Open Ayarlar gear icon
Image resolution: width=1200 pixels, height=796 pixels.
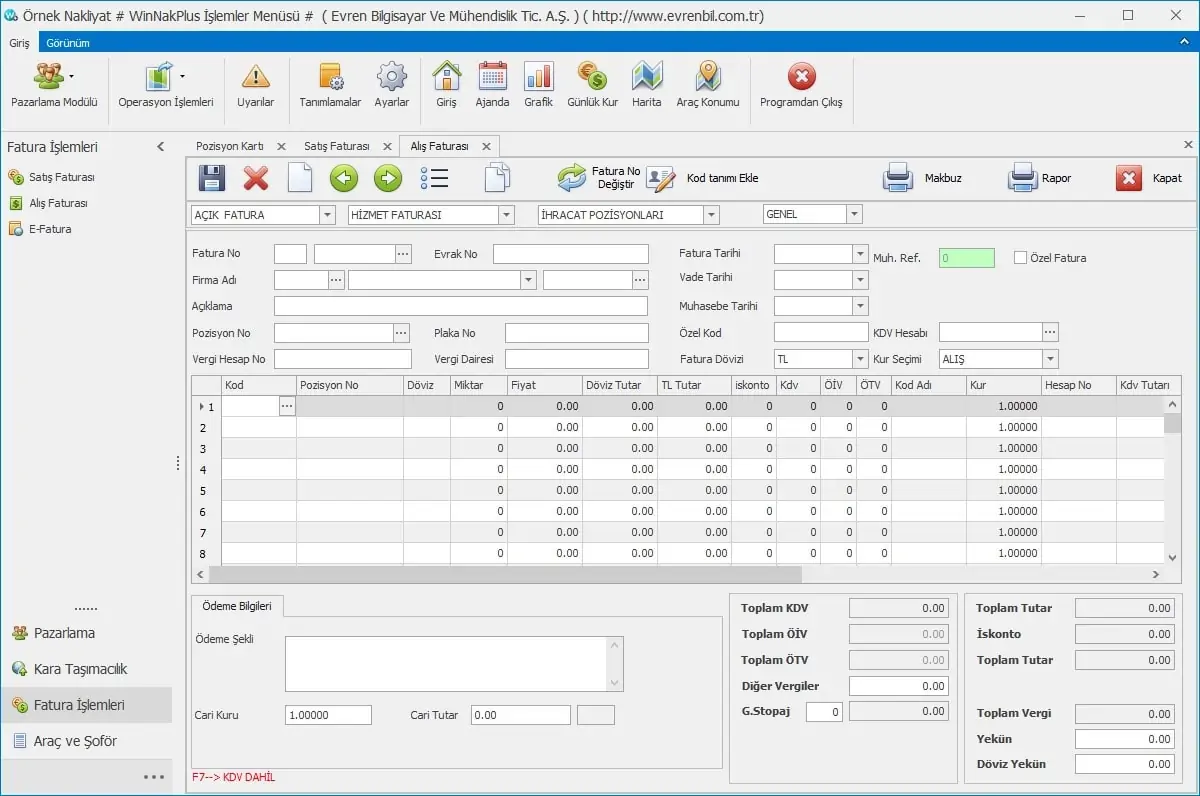coord(391,76)
